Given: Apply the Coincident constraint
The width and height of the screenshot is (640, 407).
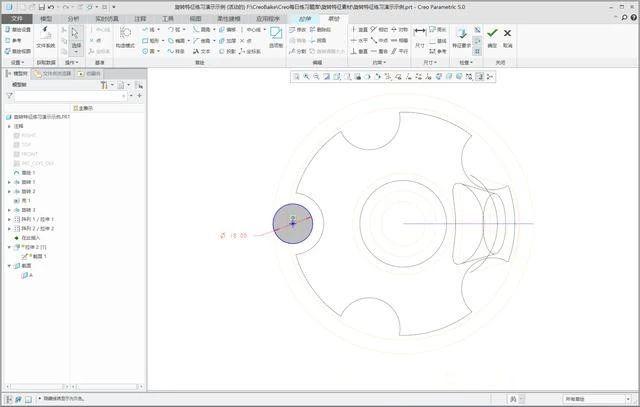Looking at the screenshot, I should click(380, 51).
